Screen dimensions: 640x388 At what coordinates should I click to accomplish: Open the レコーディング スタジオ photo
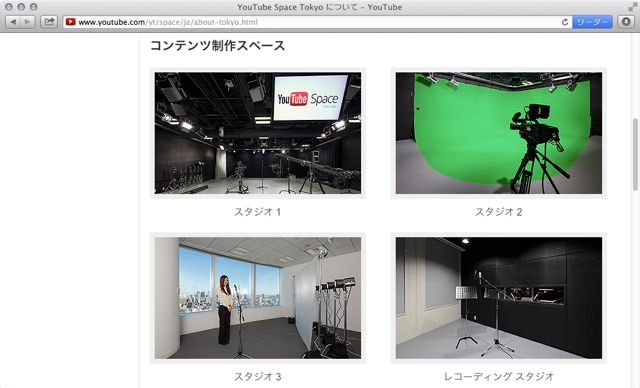[499, 298]
